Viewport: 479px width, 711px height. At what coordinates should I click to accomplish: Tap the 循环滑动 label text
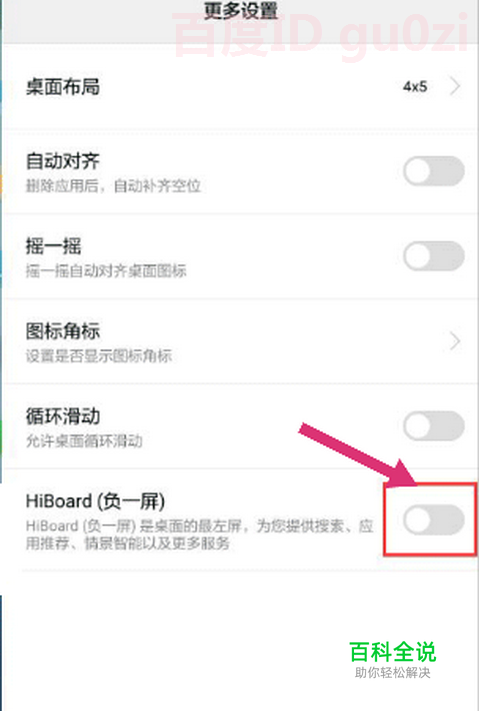pos(63,416)
